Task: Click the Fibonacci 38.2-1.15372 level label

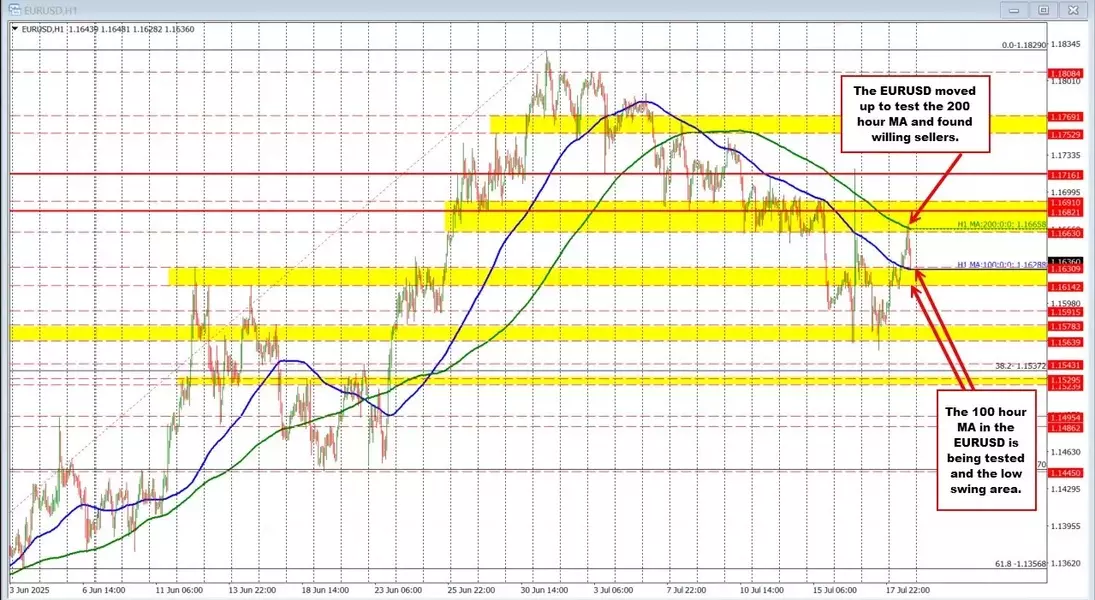Action: click(1020, 365)
